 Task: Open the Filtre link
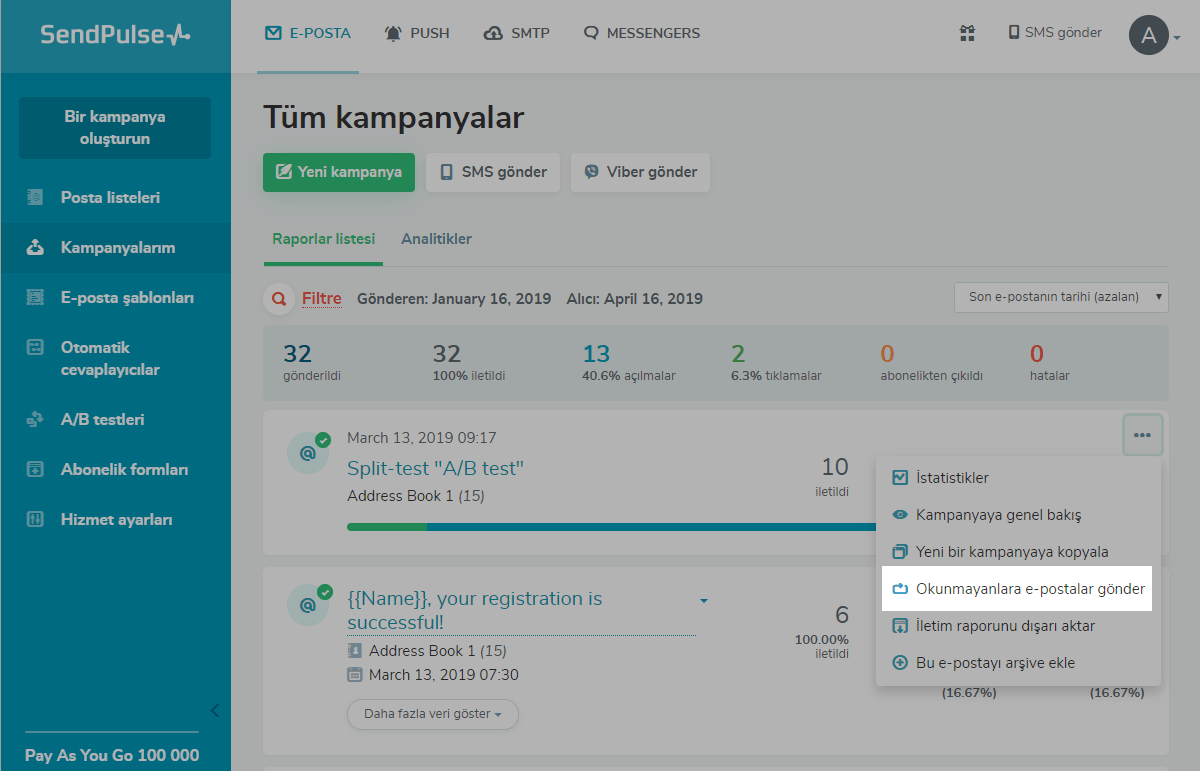tap(322, 299)
